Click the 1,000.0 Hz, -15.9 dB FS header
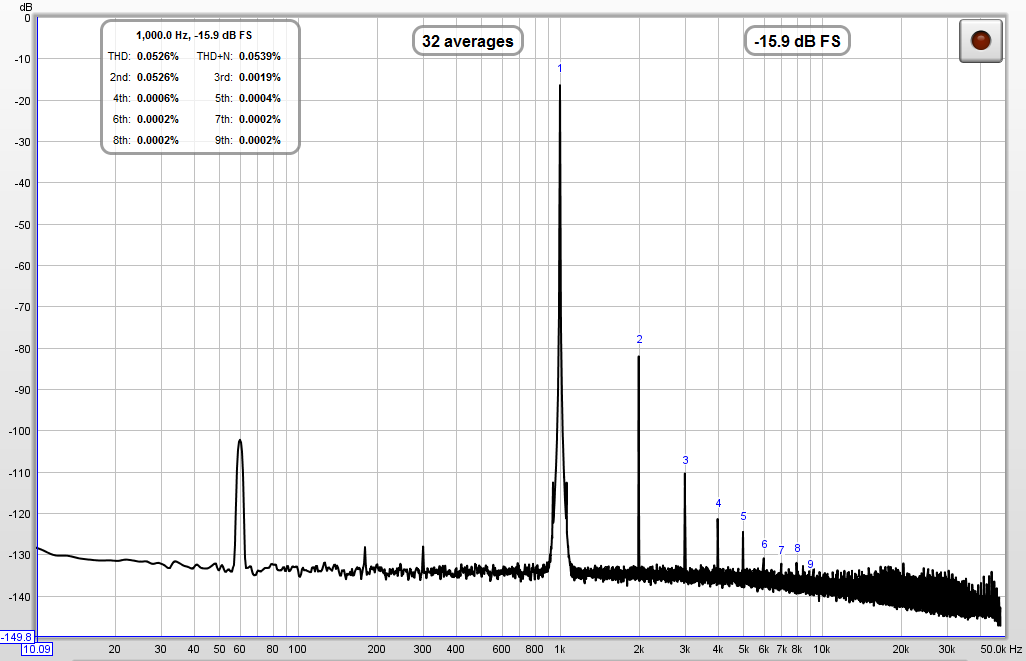The height and width of the screenshot is (661, 1026). [194, 35]
